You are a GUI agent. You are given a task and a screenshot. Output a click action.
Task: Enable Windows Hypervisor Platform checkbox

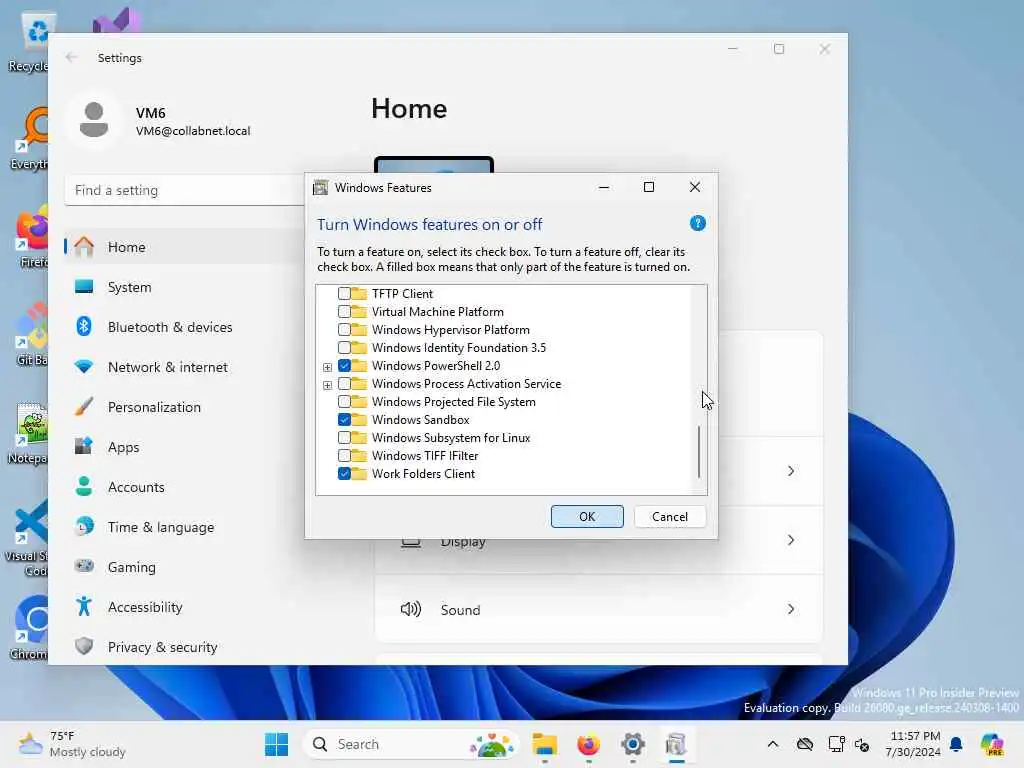pyautogui.click(x=344, y=330)
